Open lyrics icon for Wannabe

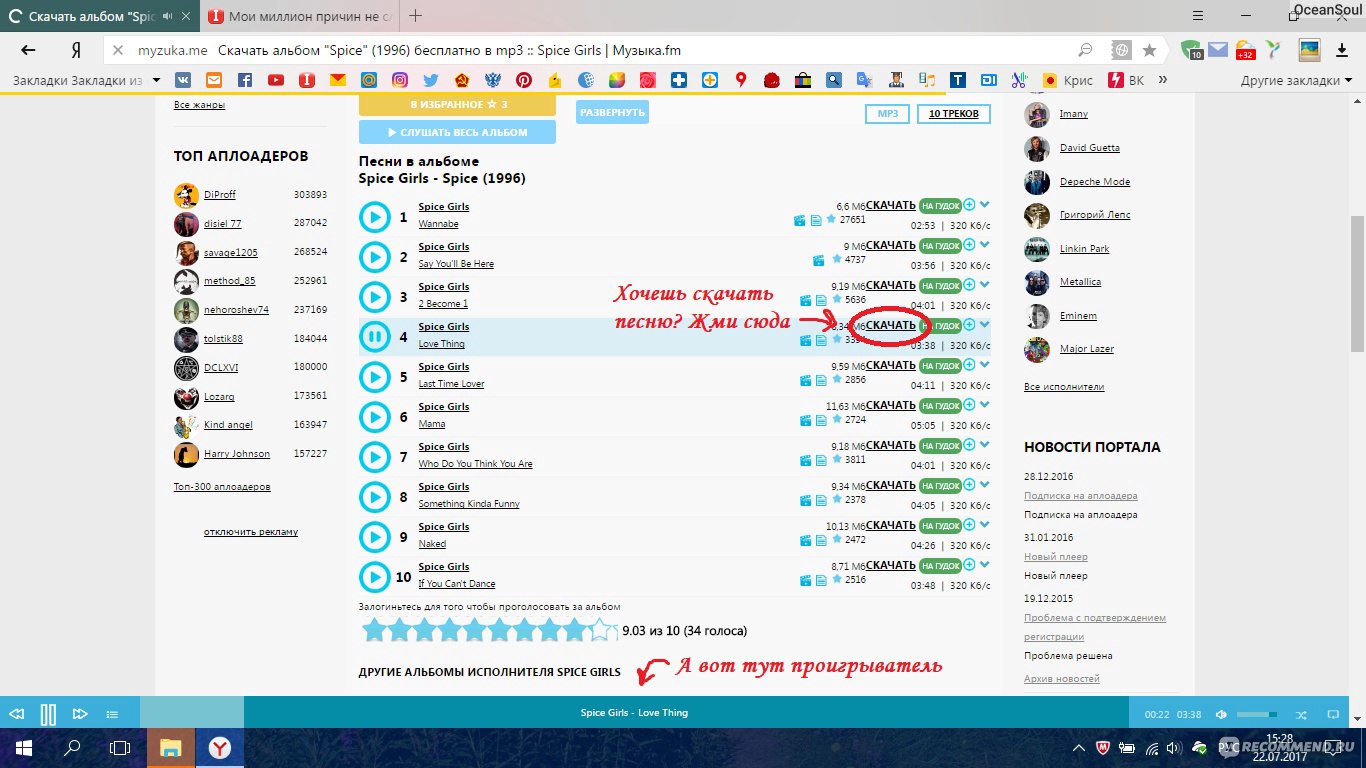pos(816,220)
